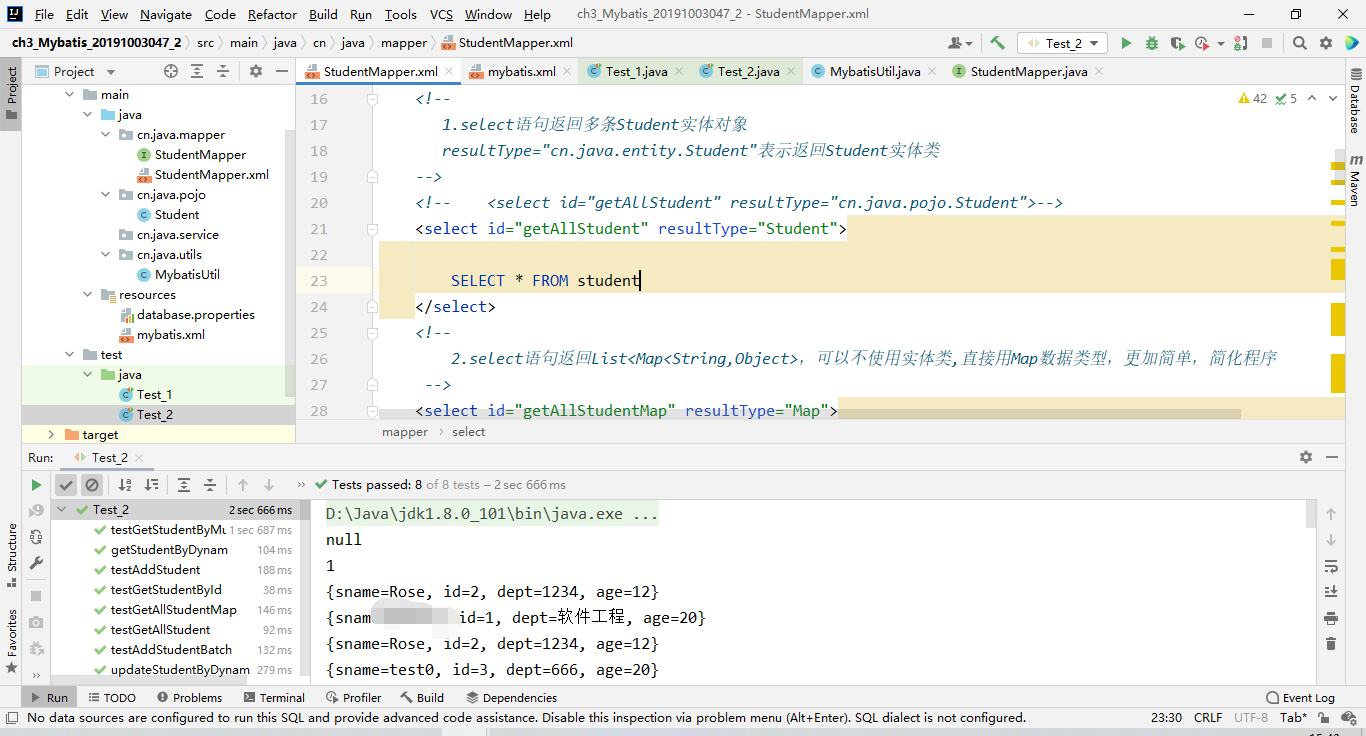Toggle the Maven side panel
The width and height of the screenshot is (1366, 736).
point(1355,180)
